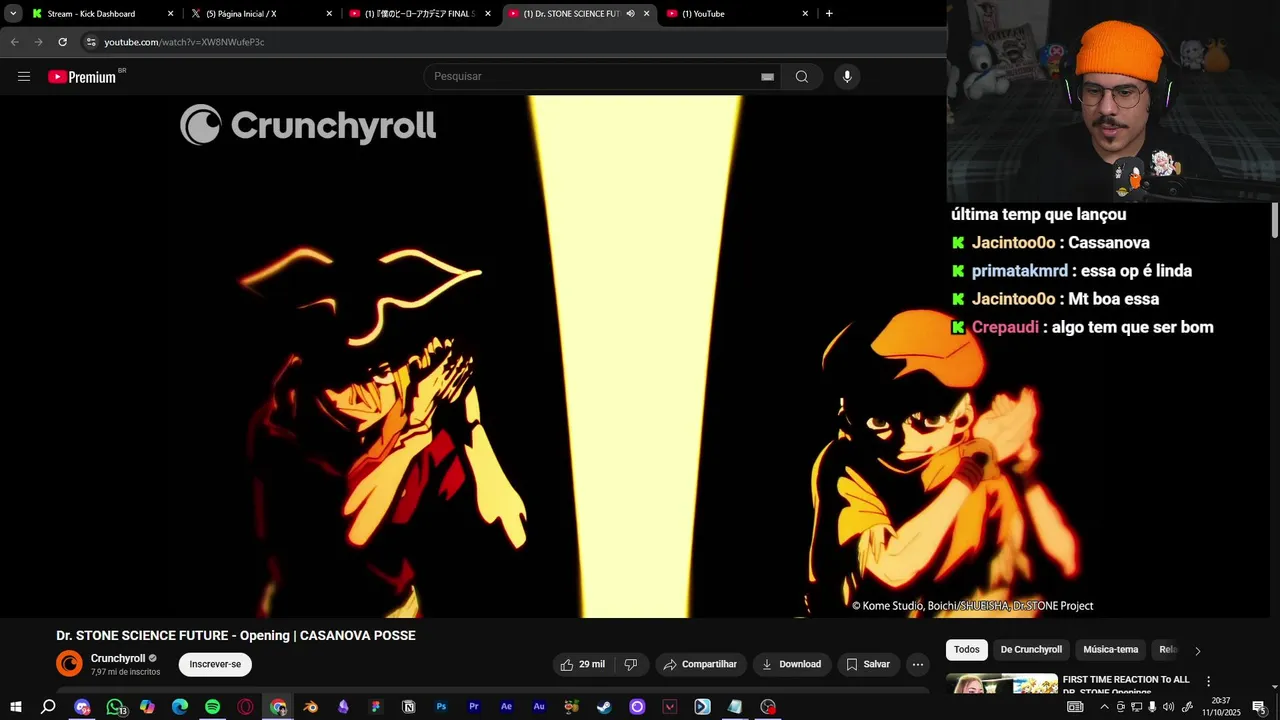Like the video with 29 mil likes

(x=583, y=664)
